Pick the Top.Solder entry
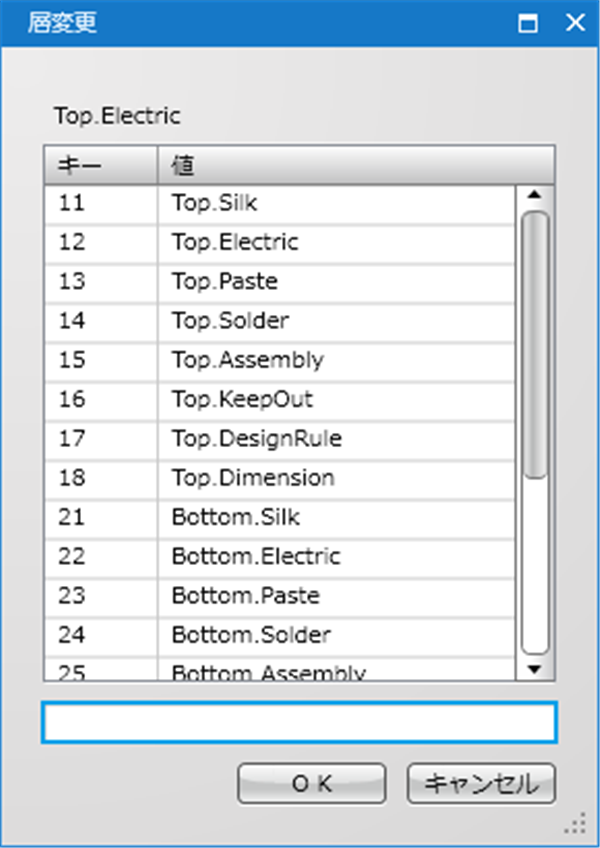The width and height of the screenshot is (600, 848). coord(279,321)
